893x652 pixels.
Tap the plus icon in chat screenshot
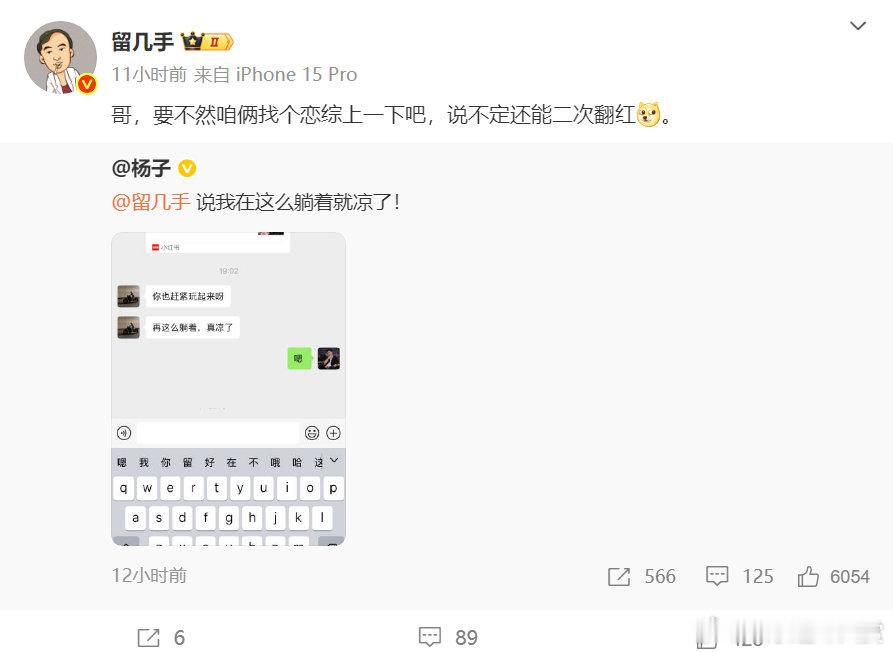[333, 433]
